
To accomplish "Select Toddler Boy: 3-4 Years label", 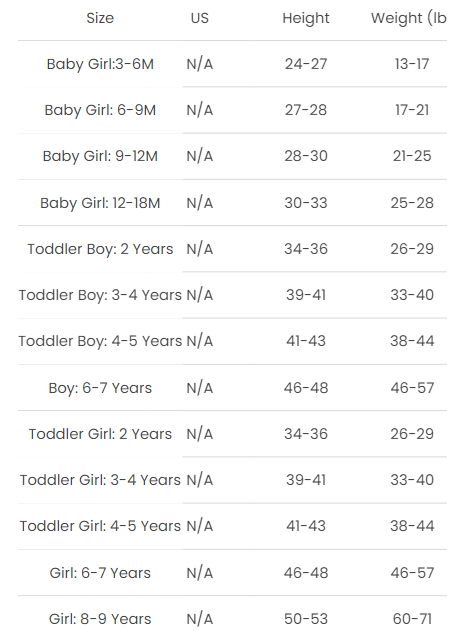I will click(100, 295).
